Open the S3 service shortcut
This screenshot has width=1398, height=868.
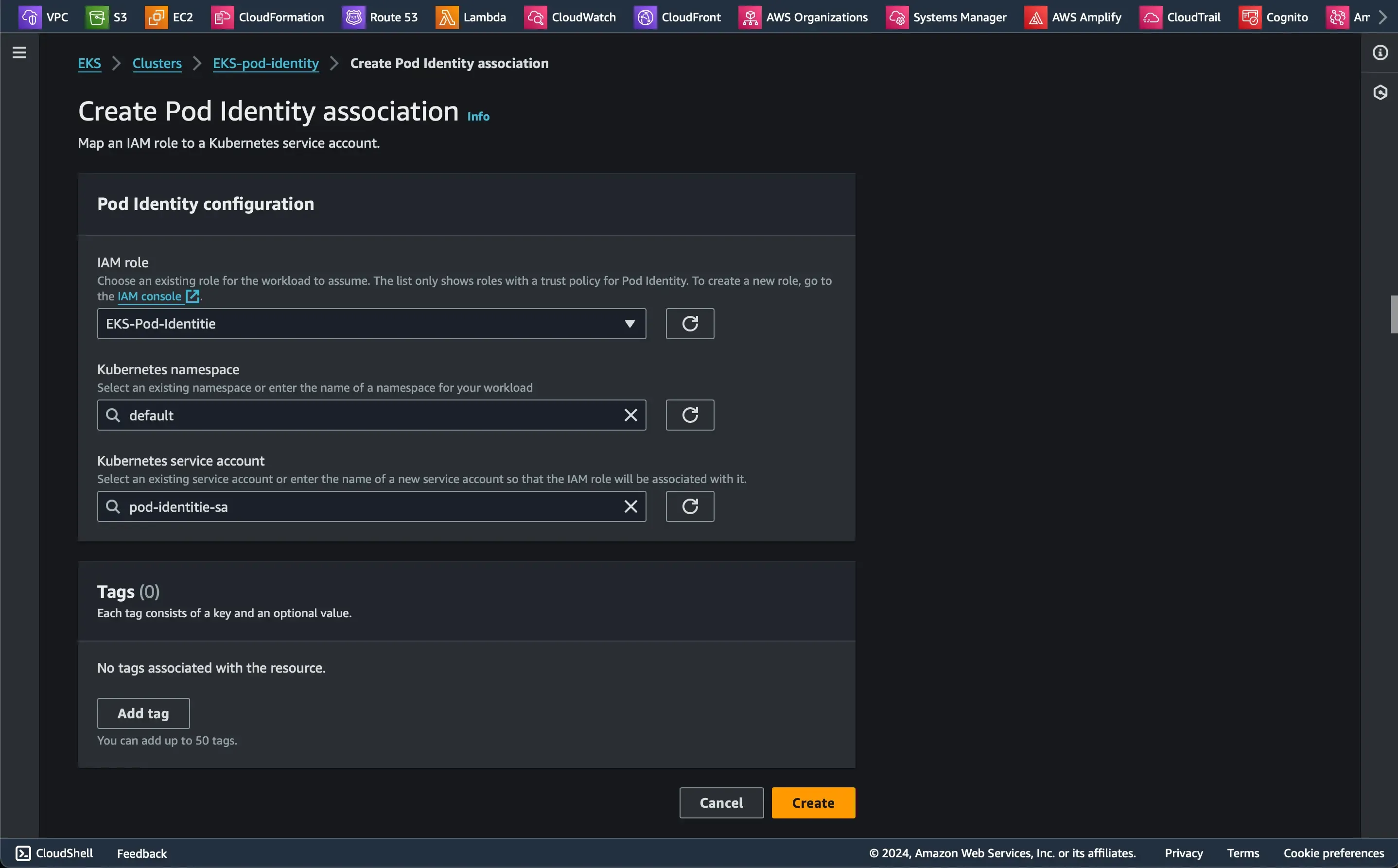pyautogui.click(x=107, y=17)
